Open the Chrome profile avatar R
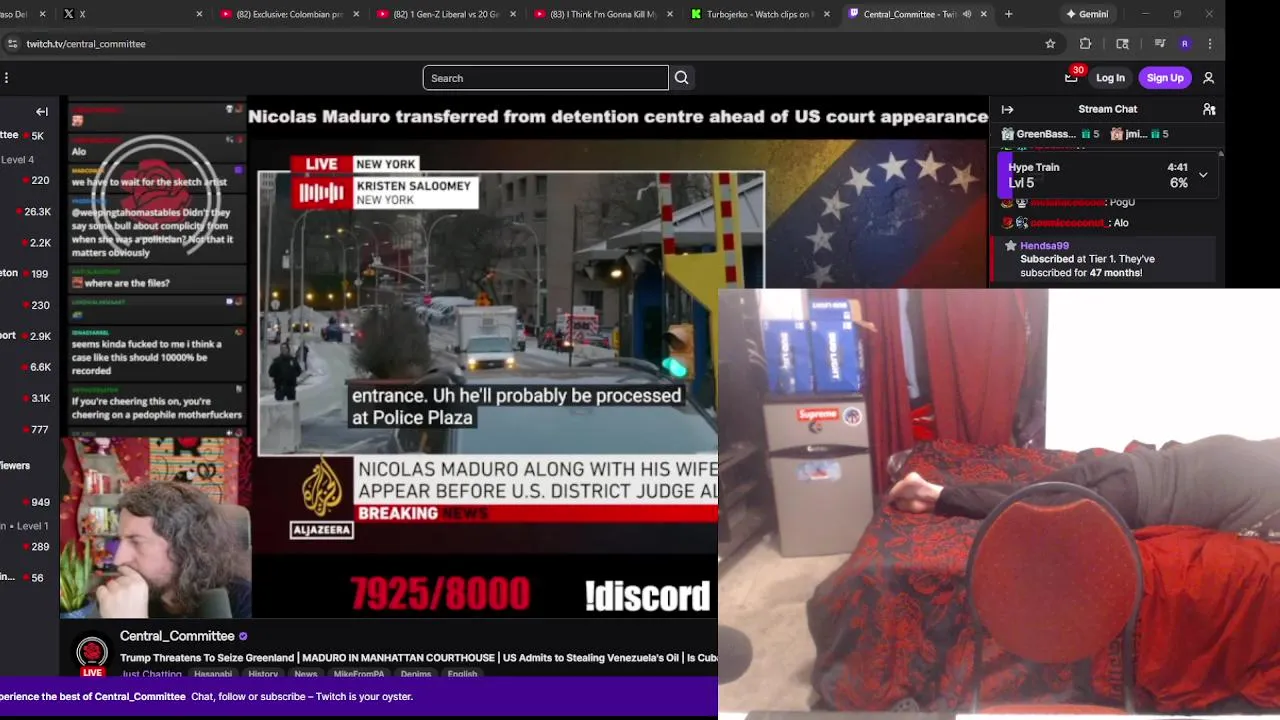 1185,44
